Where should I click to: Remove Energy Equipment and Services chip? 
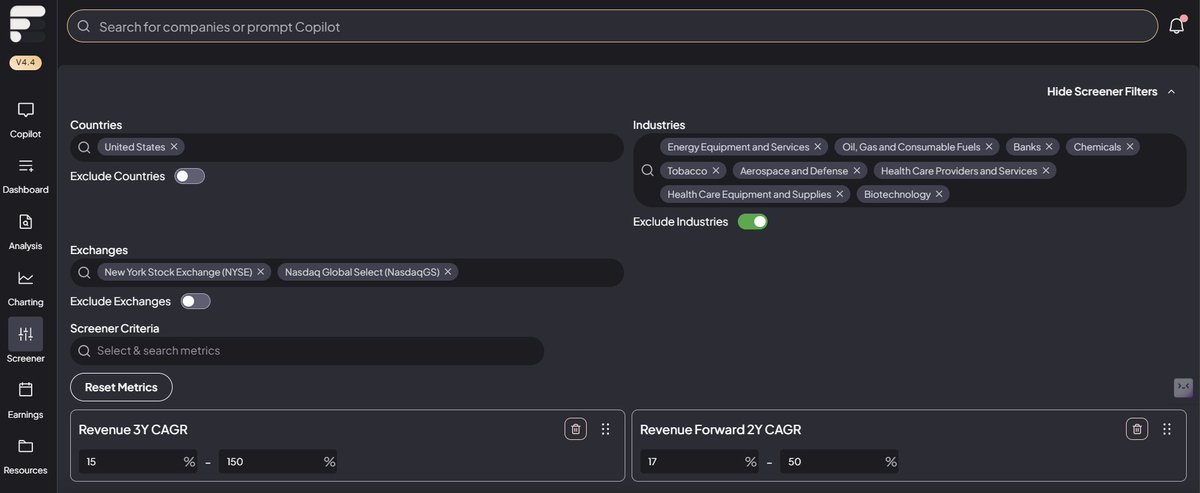click(817, 147)
